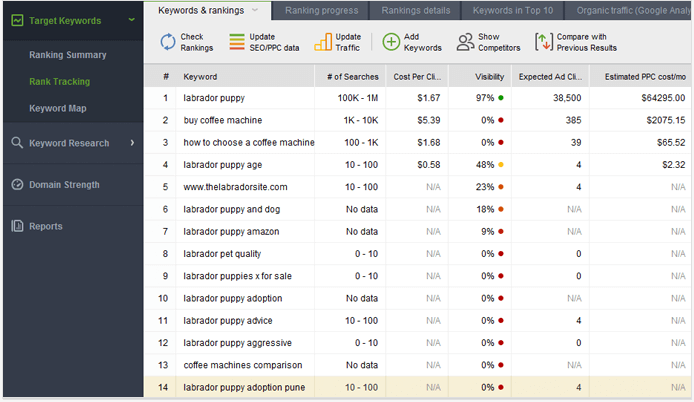The height and width of the screenshot is (402, 694).
Task: Click the Show Competitors button label
Action: [x=499, y=42]
